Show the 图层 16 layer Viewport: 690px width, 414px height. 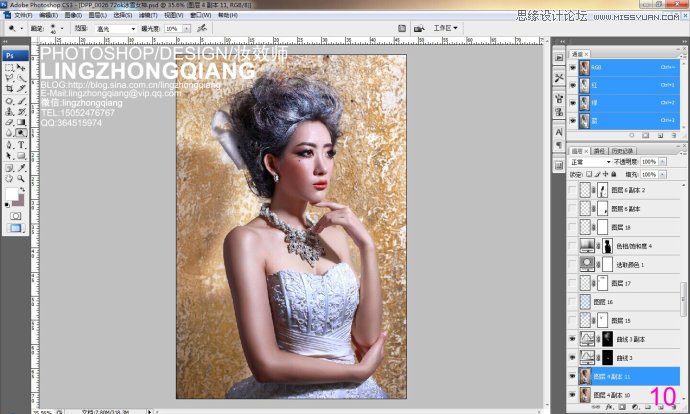coord(573,302)
